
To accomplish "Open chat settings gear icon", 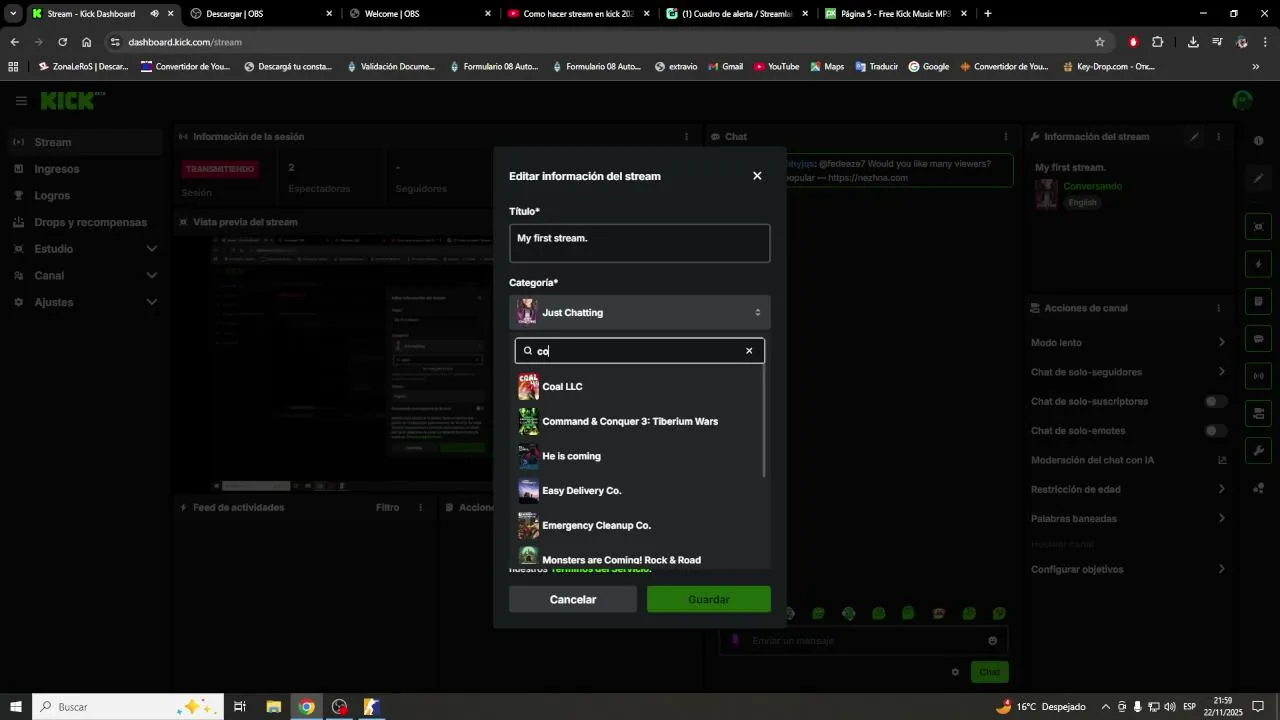I will click(x=955, y=672).
